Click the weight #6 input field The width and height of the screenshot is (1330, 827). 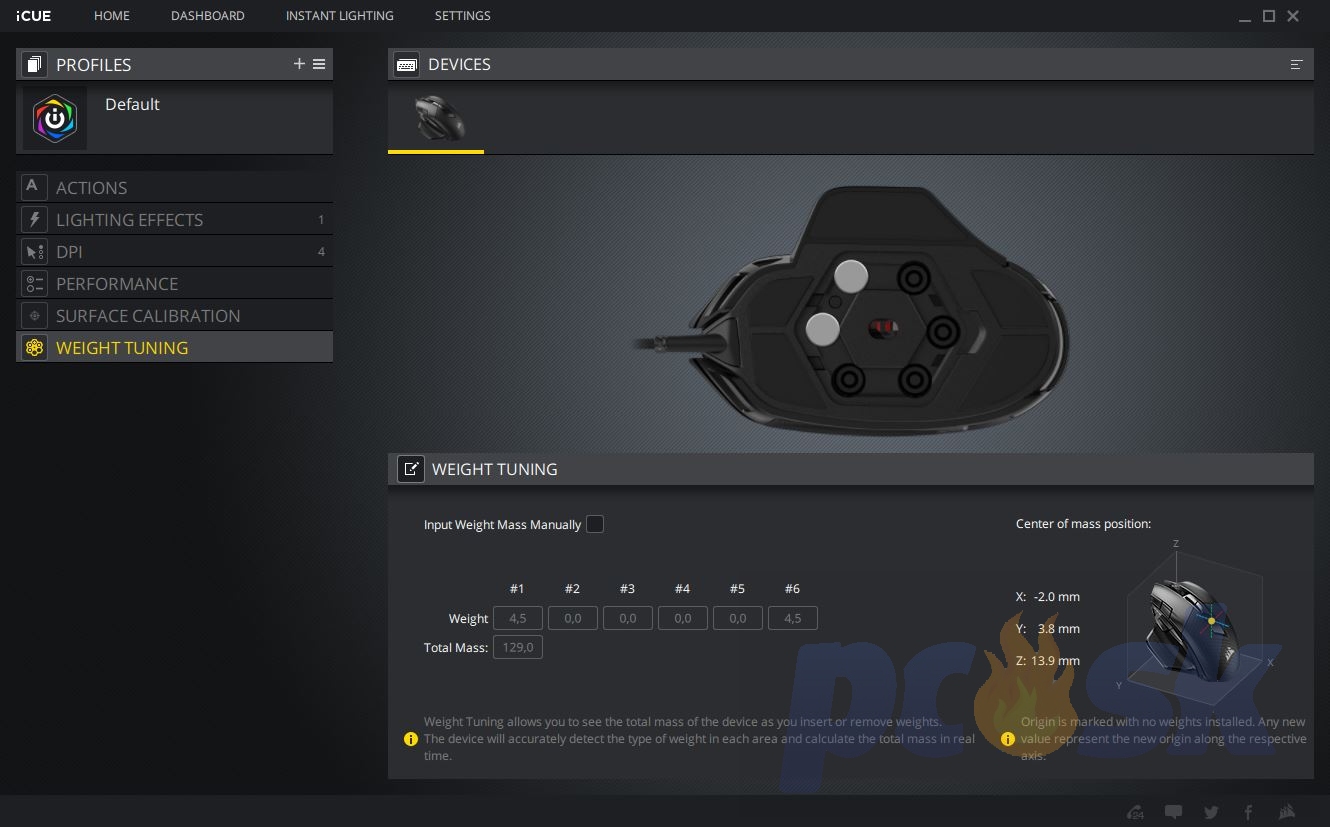792,618
